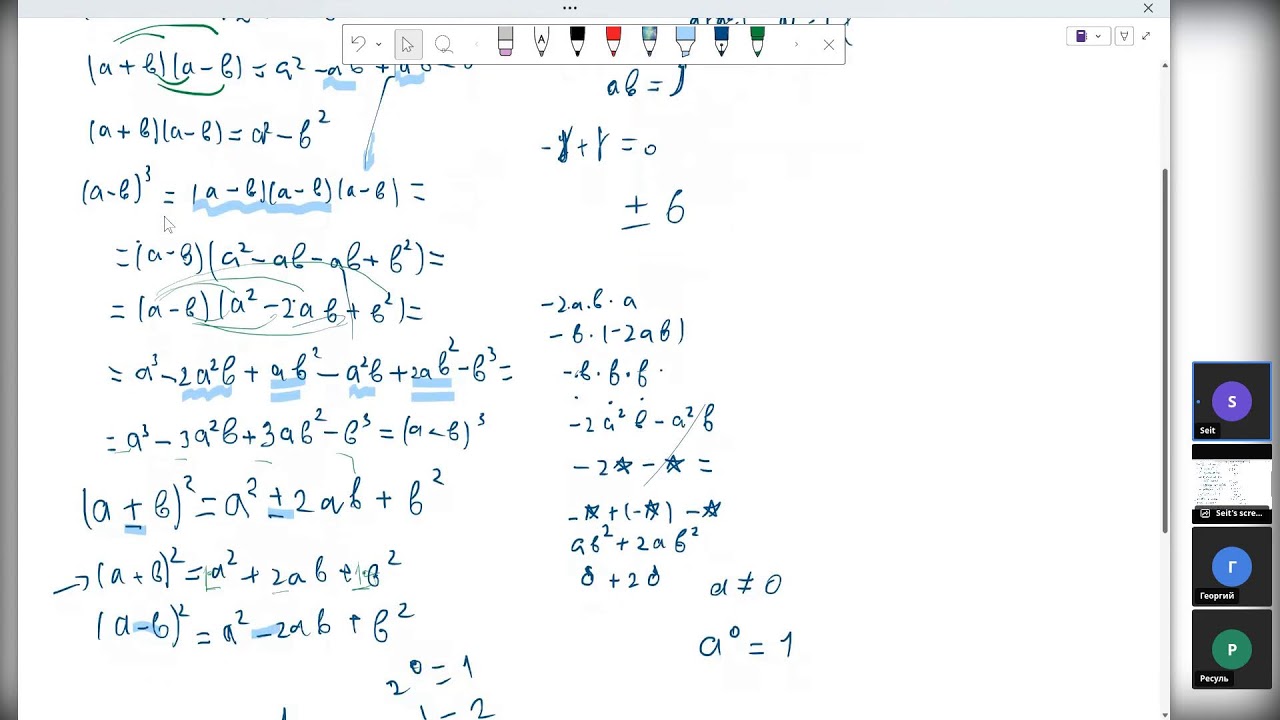Open the three-dot menu at window top
The image size is (1280, 720).
[570, 8]
